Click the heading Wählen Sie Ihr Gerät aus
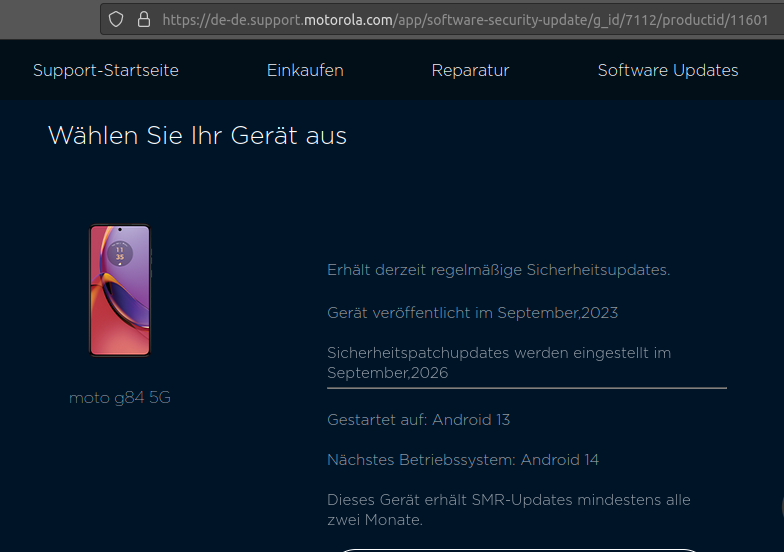Viewport: 784px width, 552px height. [197, 136]
